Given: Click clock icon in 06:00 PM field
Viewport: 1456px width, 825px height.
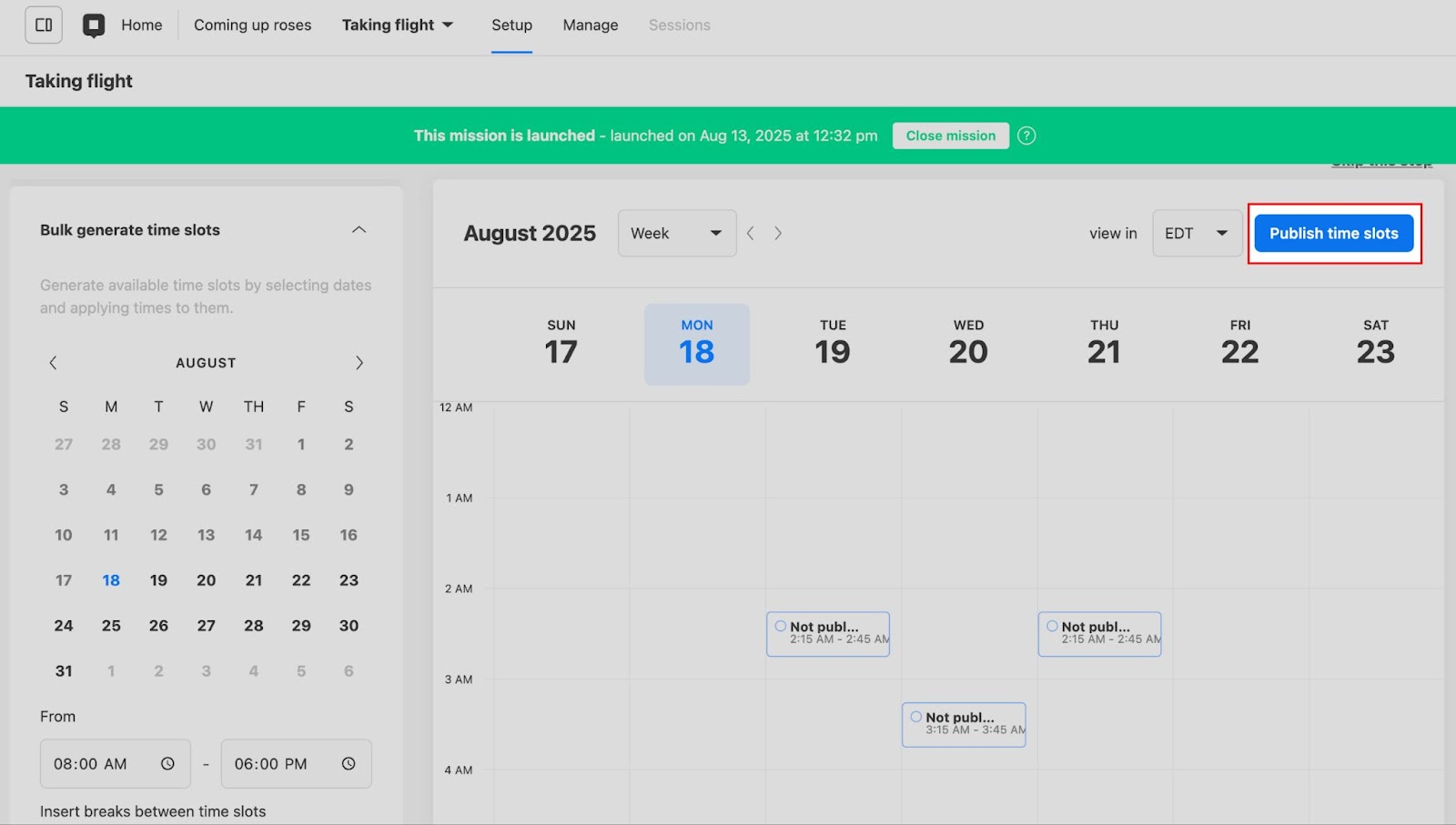Looking at the screenshot, I should coord(349,764).
